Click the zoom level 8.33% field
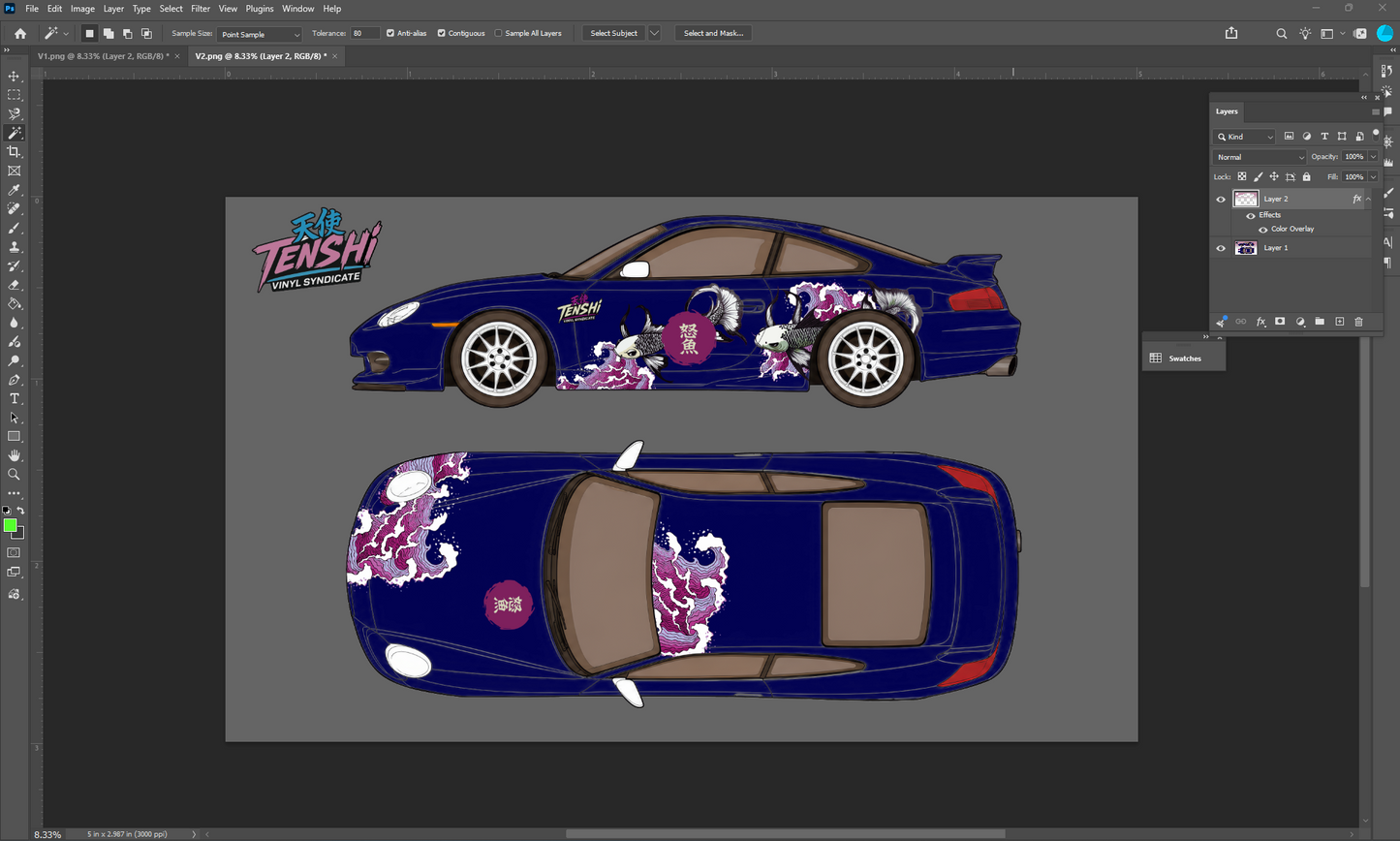The image size is (1400, 841). tap(47, 834)
